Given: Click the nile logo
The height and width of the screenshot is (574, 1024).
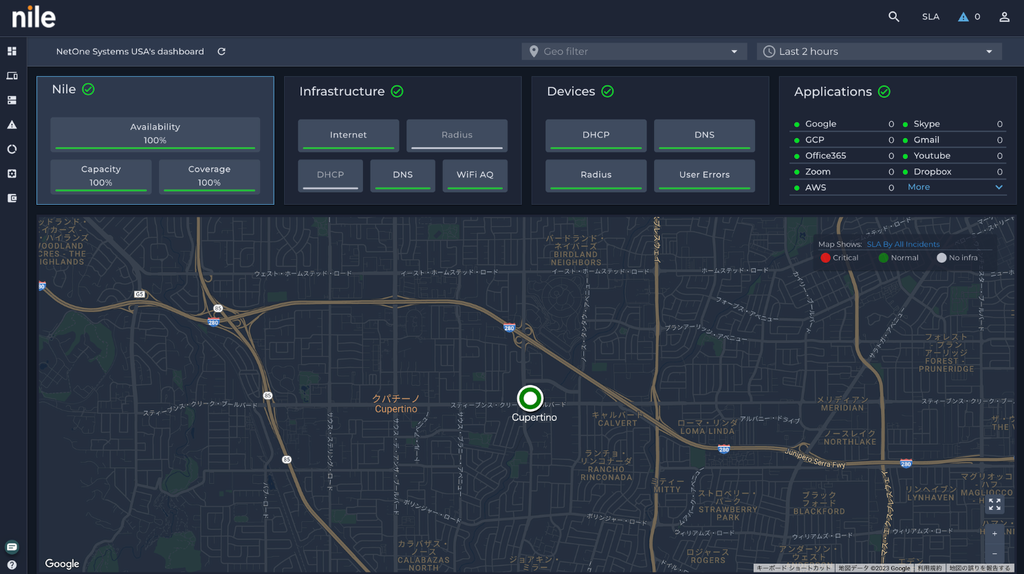Looking at the screenshot, I should [34, 17].
